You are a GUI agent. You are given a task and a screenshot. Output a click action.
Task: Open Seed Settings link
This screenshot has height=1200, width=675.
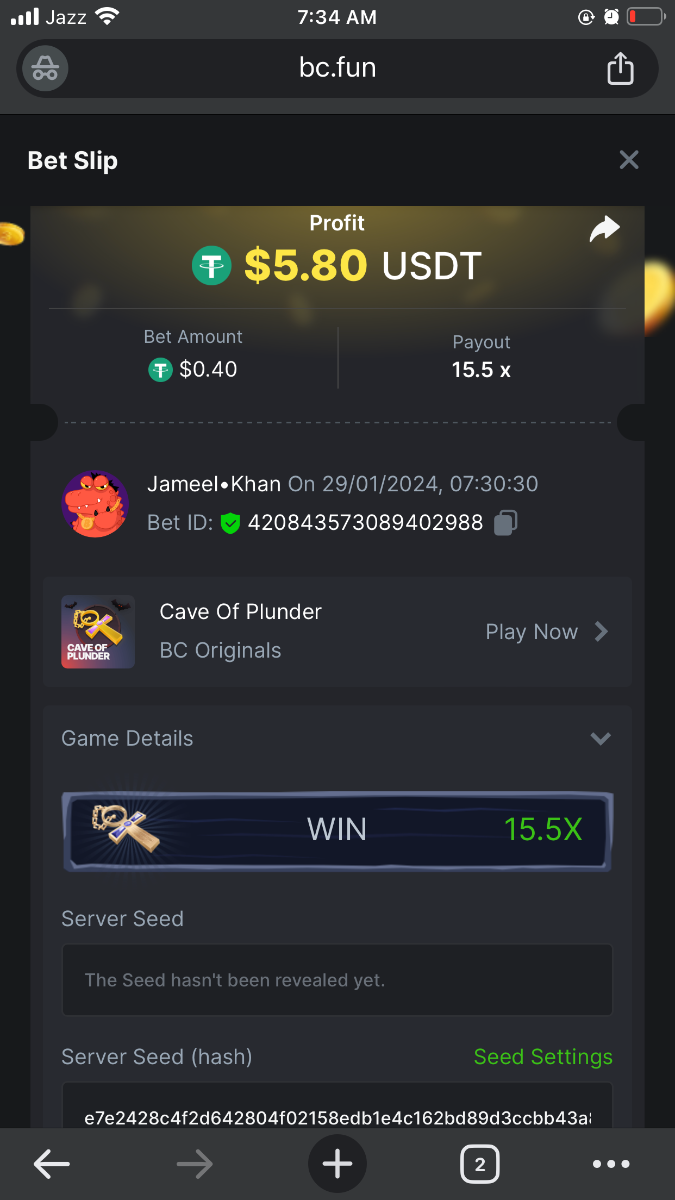pos(543,1057)
